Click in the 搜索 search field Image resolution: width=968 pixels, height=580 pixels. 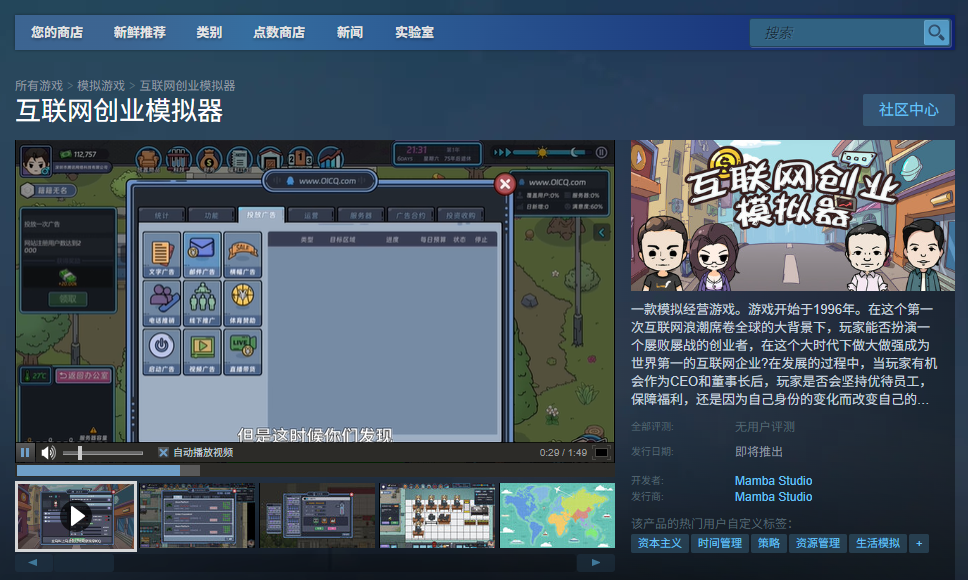pyautogui.click(x=836, y=33)
